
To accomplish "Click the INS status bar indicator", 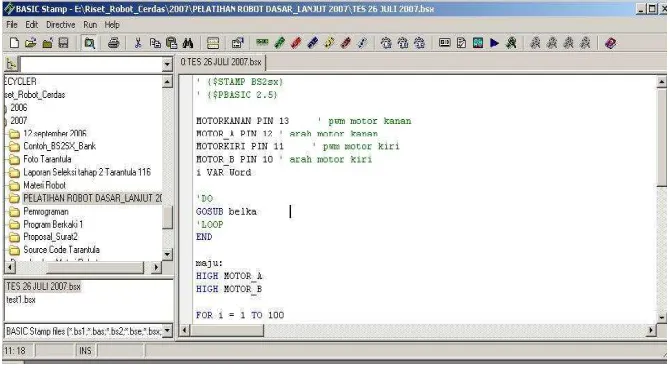I will click(85, 351).
